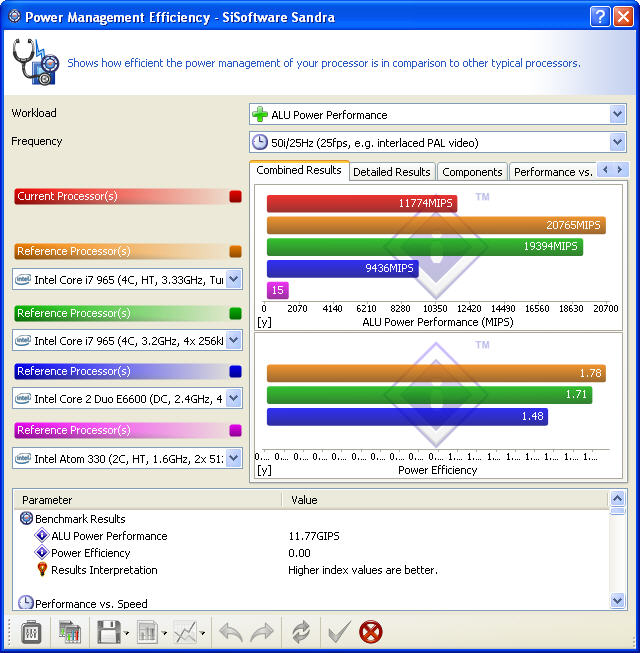Toggle the blue Reference Processor checkbox
Image resolution: width=640 pixels, height=653 pixels.
235,371
